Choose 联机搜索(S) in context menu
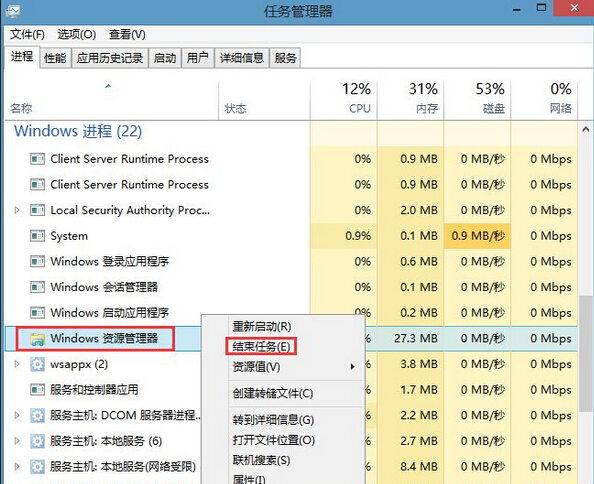 261,460
